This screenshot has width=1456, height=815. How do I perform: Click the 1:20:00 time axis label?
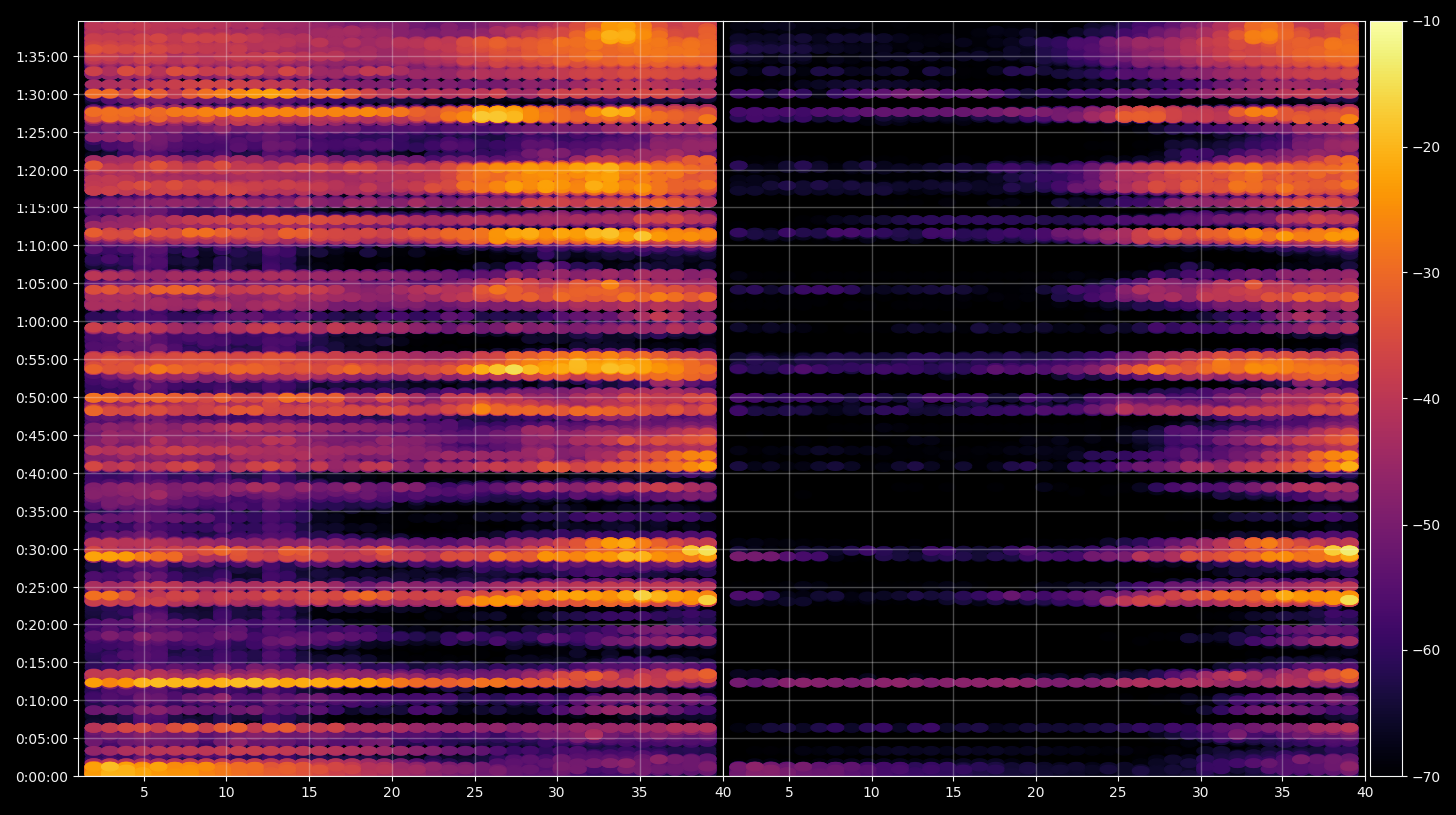(x=42, y=171)
